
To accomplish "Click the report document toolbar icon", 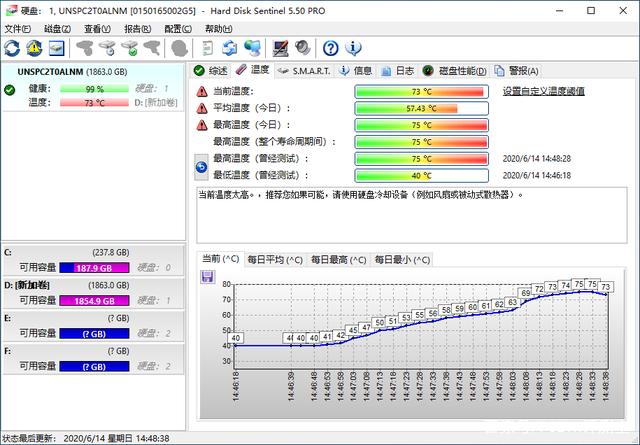I will 208,48.
